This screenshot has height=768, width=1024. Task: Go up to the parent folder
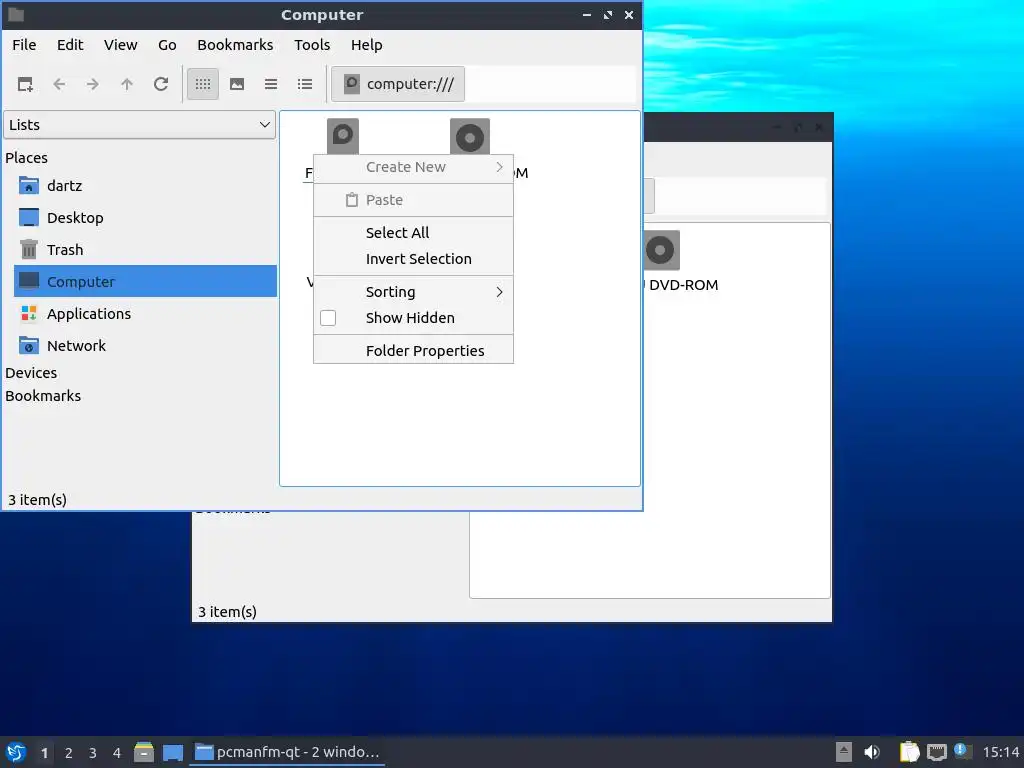coord(127,84)
